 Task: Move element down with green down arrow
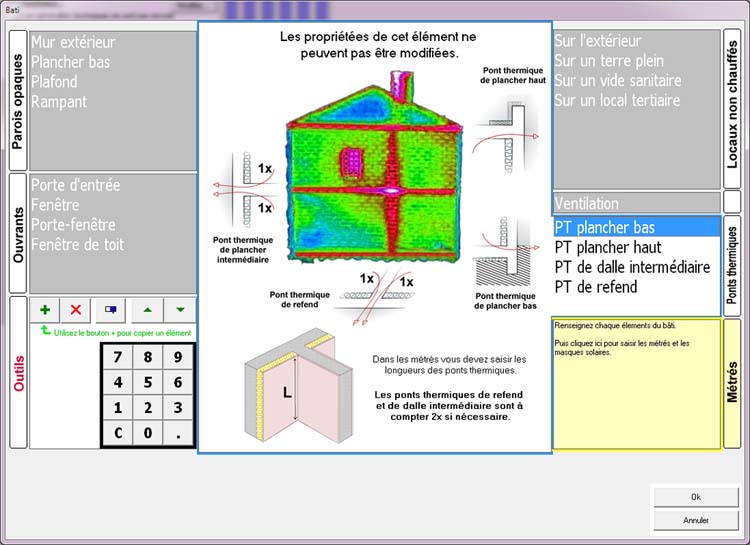[x=179, y=310]
